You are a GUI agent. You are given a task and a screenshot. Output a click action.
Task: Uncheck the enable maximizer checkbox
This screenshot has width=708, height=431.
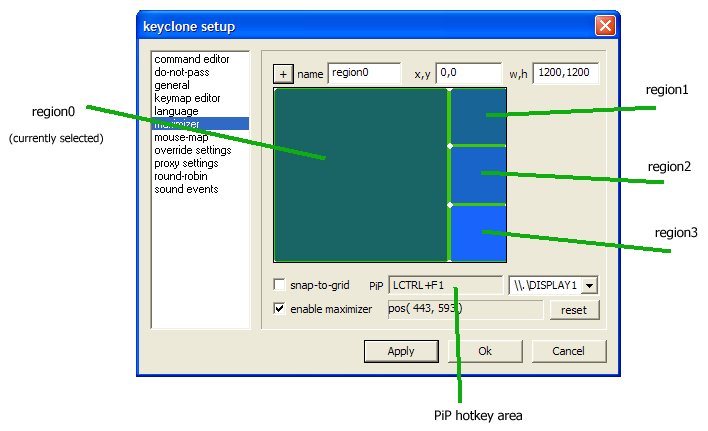click(279, 309)
